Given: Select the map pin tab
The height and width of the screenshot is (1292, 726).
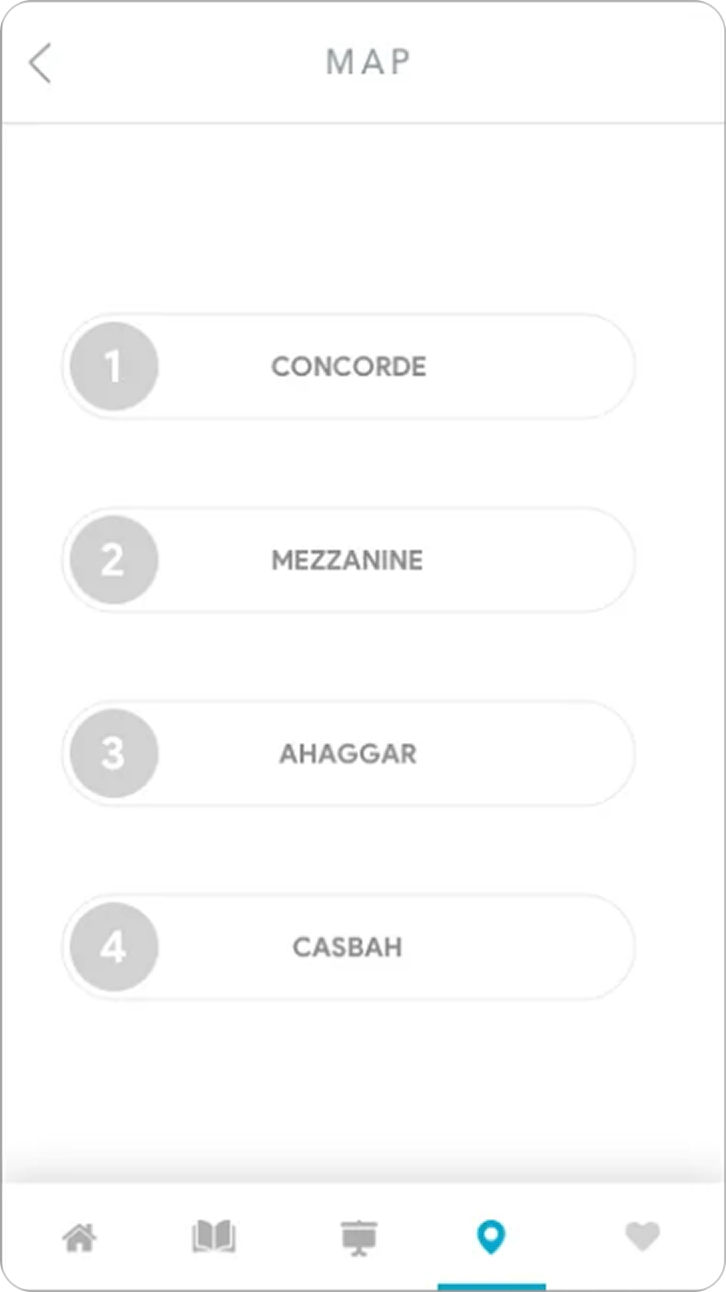Looking at the screenshot, I should (491, 1238).
